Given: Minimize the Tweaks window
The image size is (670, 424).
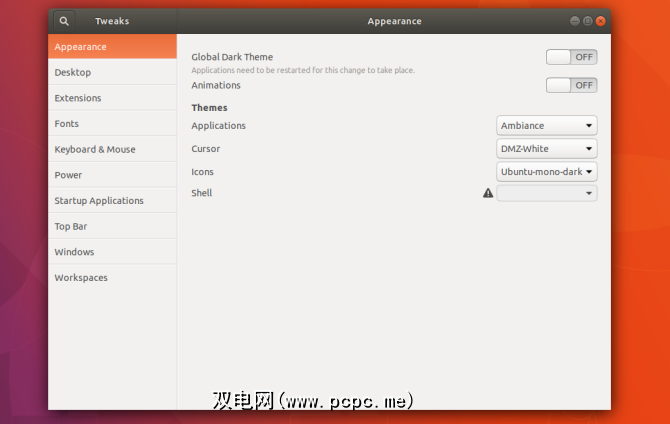Looking at the screenshot, I should [x=575, y=21].
